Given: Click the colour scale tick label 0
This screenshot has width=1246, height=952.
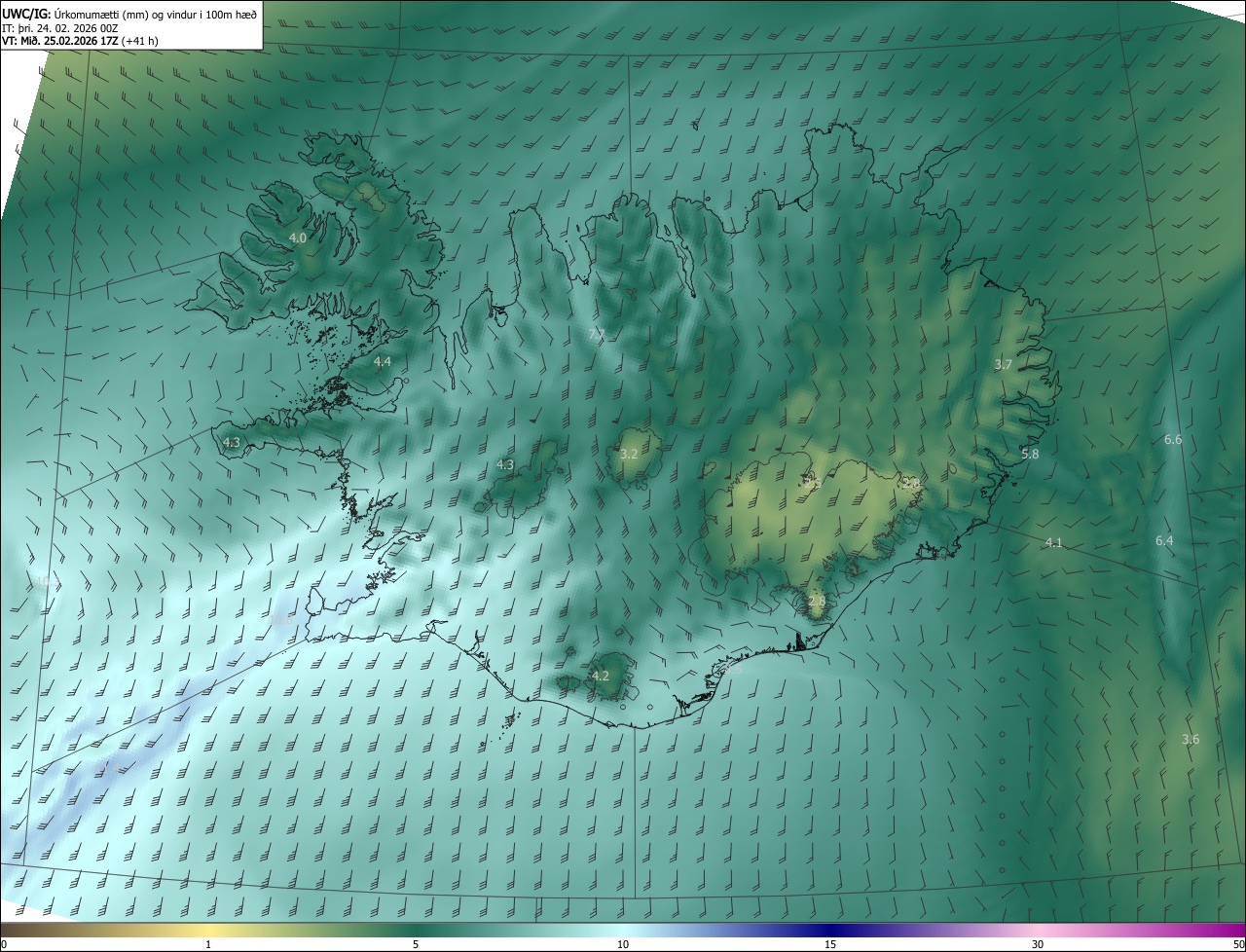Looking at the screenshot, I should coord(4,944).
